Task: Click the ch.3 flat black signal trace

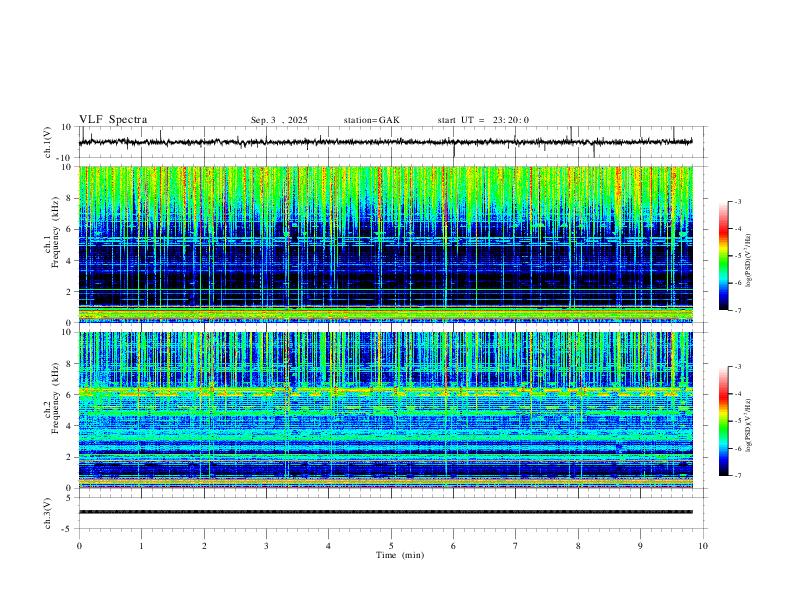Action: [385, 512]
